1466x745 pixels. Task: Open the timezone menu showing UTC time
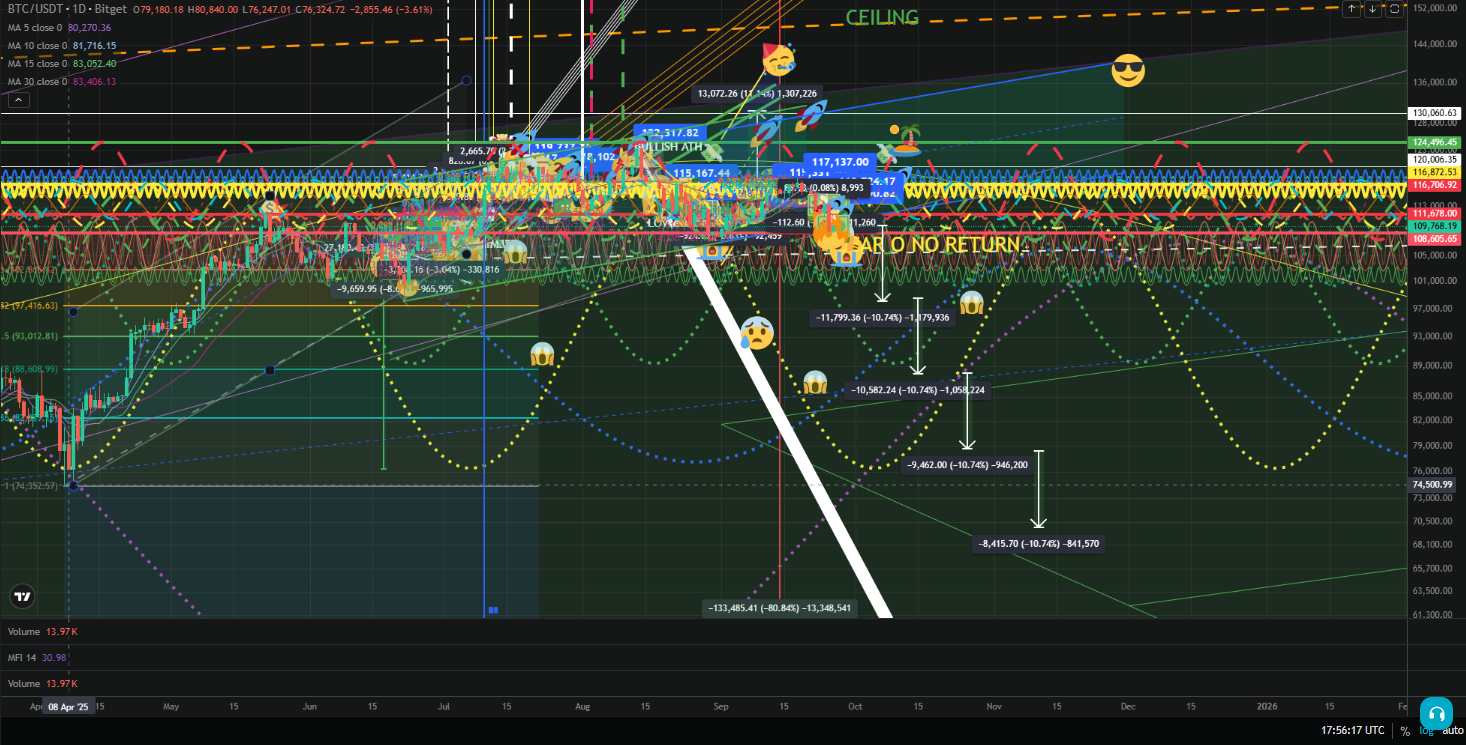click(x=1352, y=731)
